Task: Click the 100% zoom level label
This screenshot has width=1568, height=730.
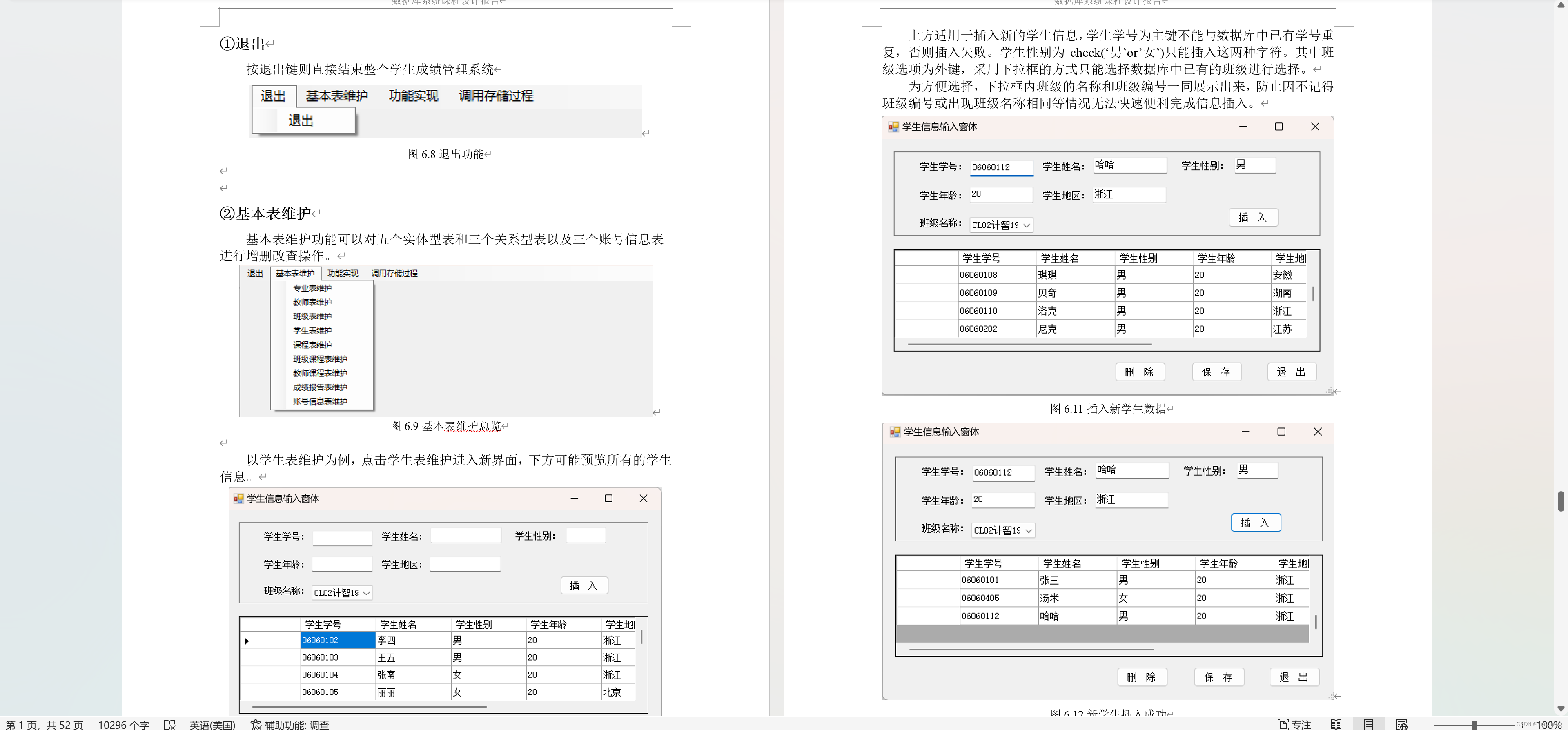Action: (x=1549, y=725)
